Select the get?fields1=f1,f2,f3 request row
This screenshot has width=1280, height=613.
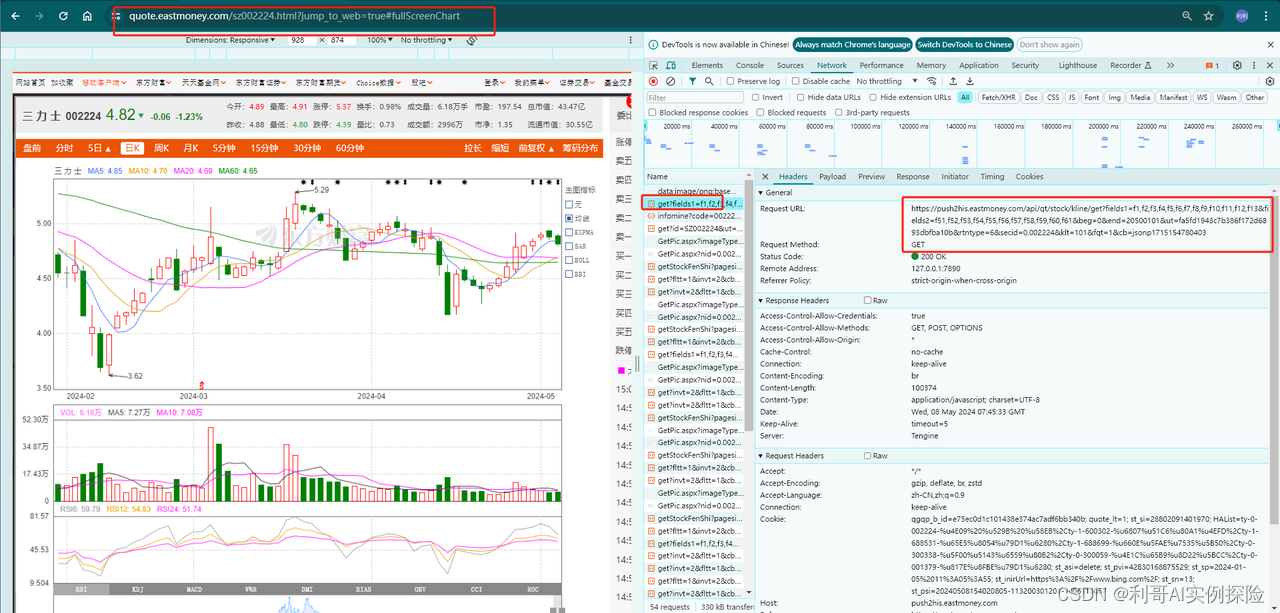[x=695, y=202]
